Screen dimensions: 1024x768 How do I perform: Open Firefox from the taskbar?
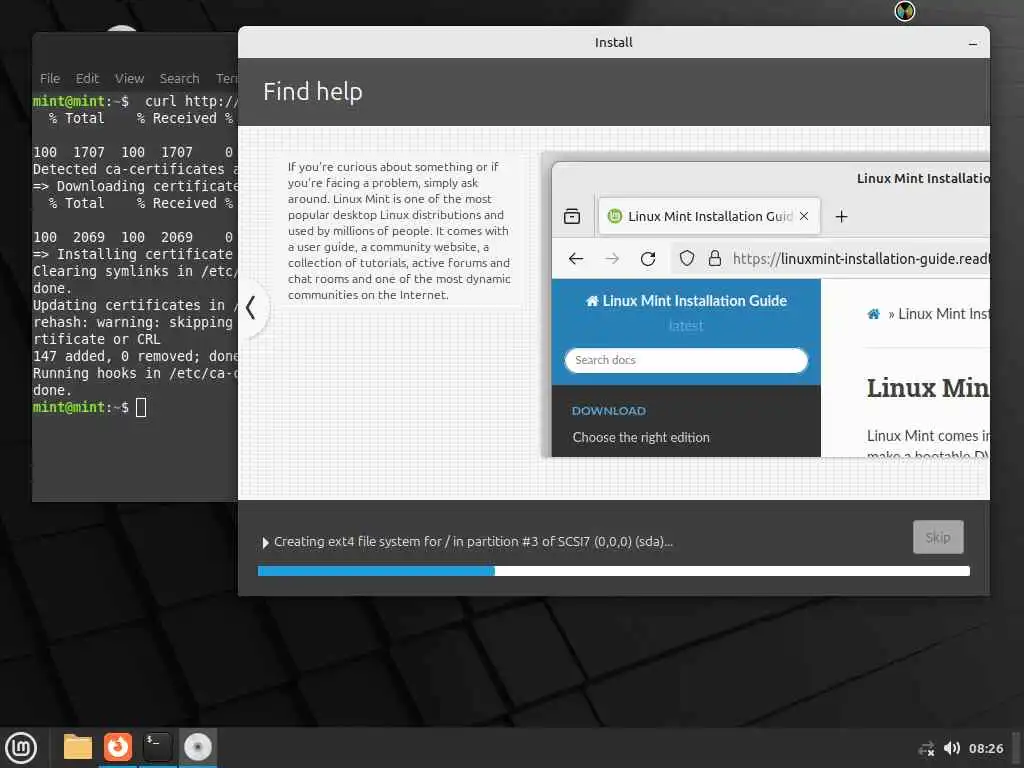click(x=118, y=747)
